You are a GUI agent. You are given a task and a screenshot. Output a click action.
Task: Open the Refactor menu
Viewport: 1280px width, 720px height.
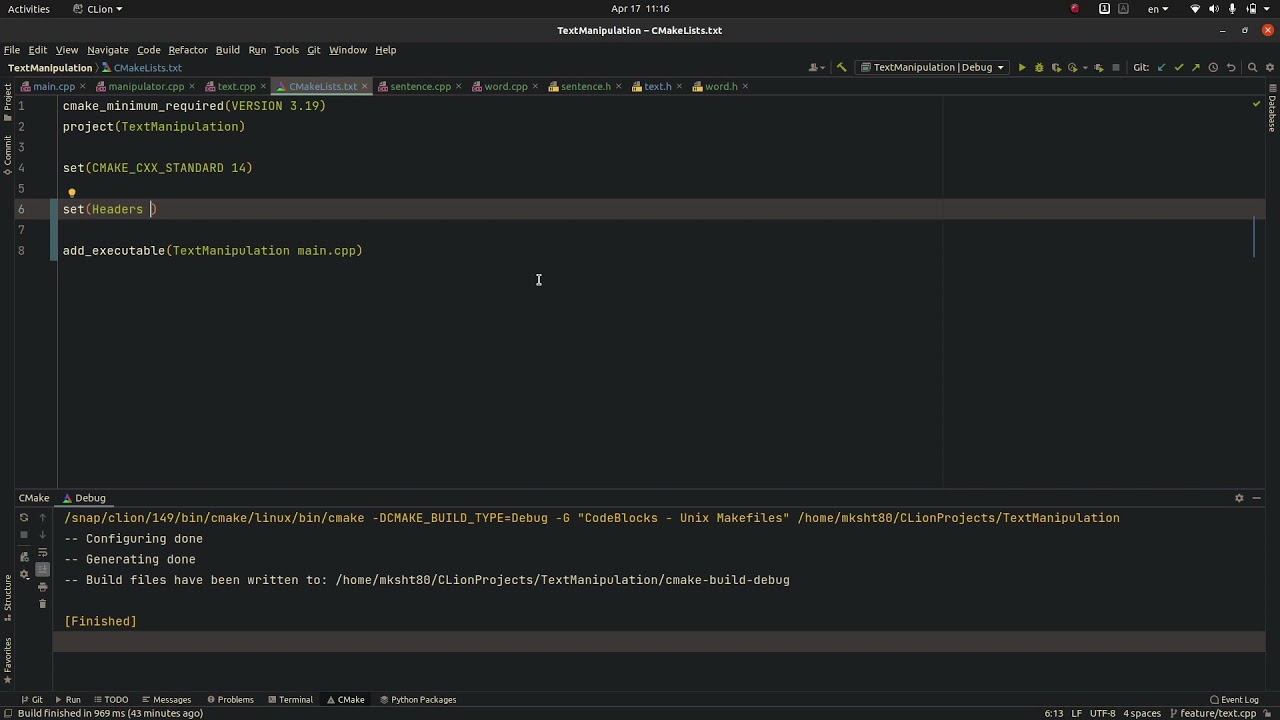188,50
